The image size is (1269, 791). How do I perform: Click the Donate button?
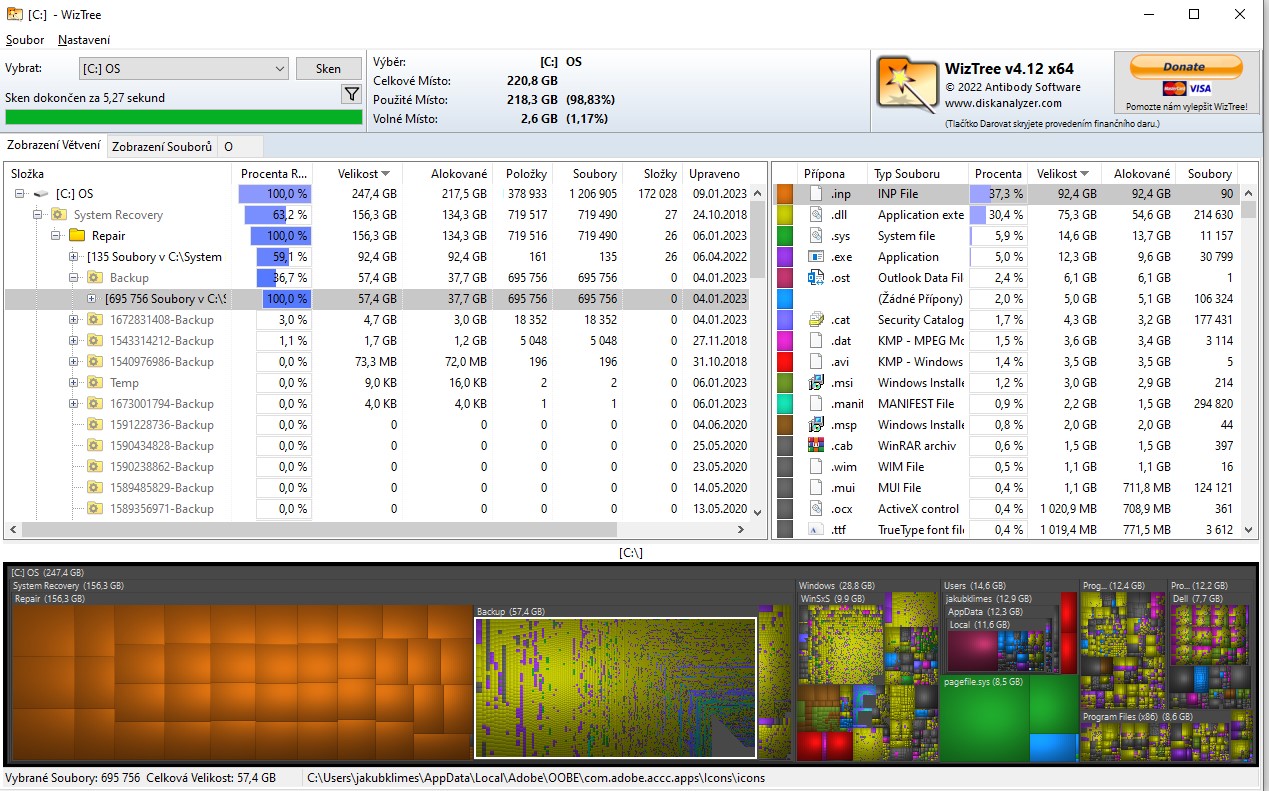[1186, 66]
